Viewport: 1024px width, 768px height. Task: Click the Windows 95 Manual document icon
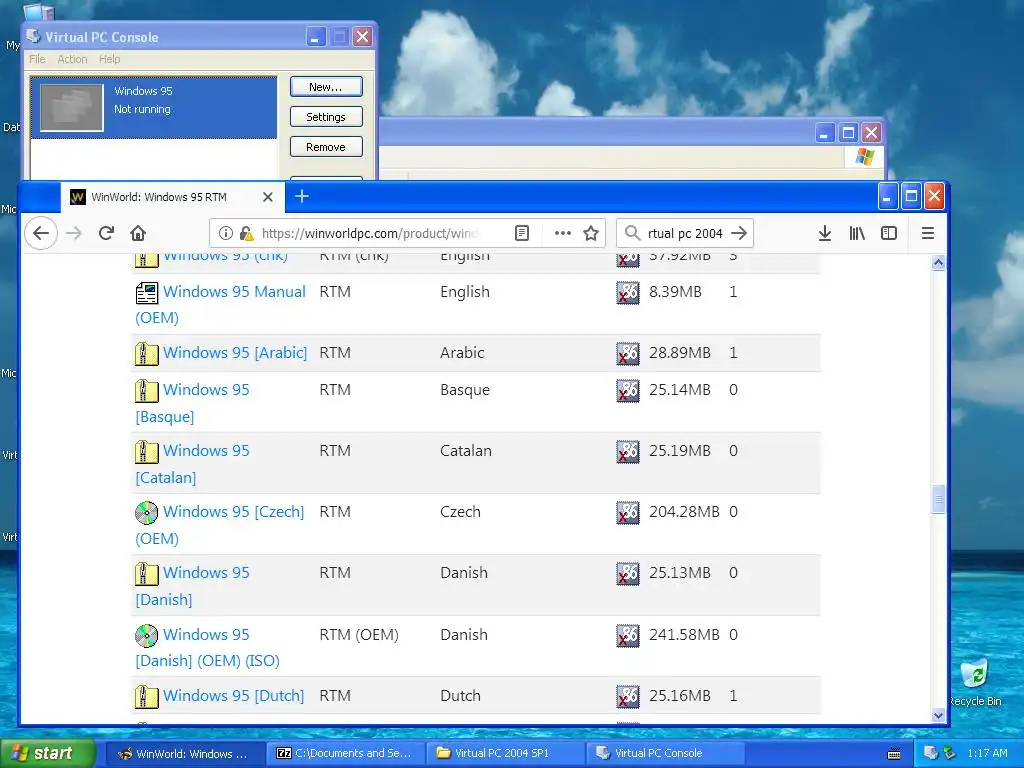coord(146,293)
